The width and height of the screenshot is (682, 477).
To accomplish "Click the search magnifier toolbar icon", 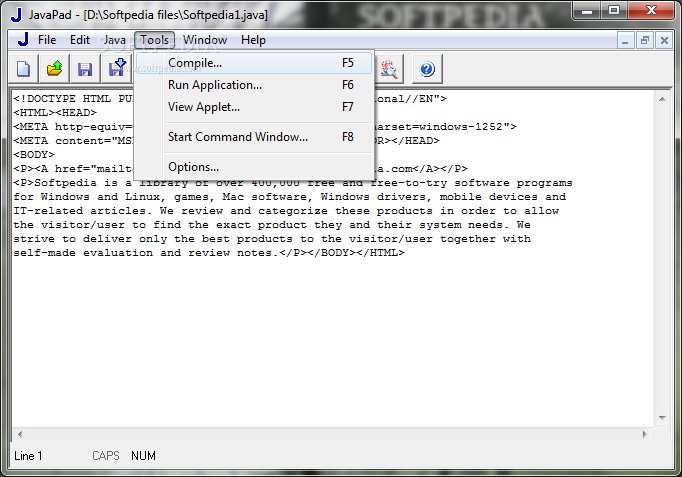I will [x=389, y=69].
